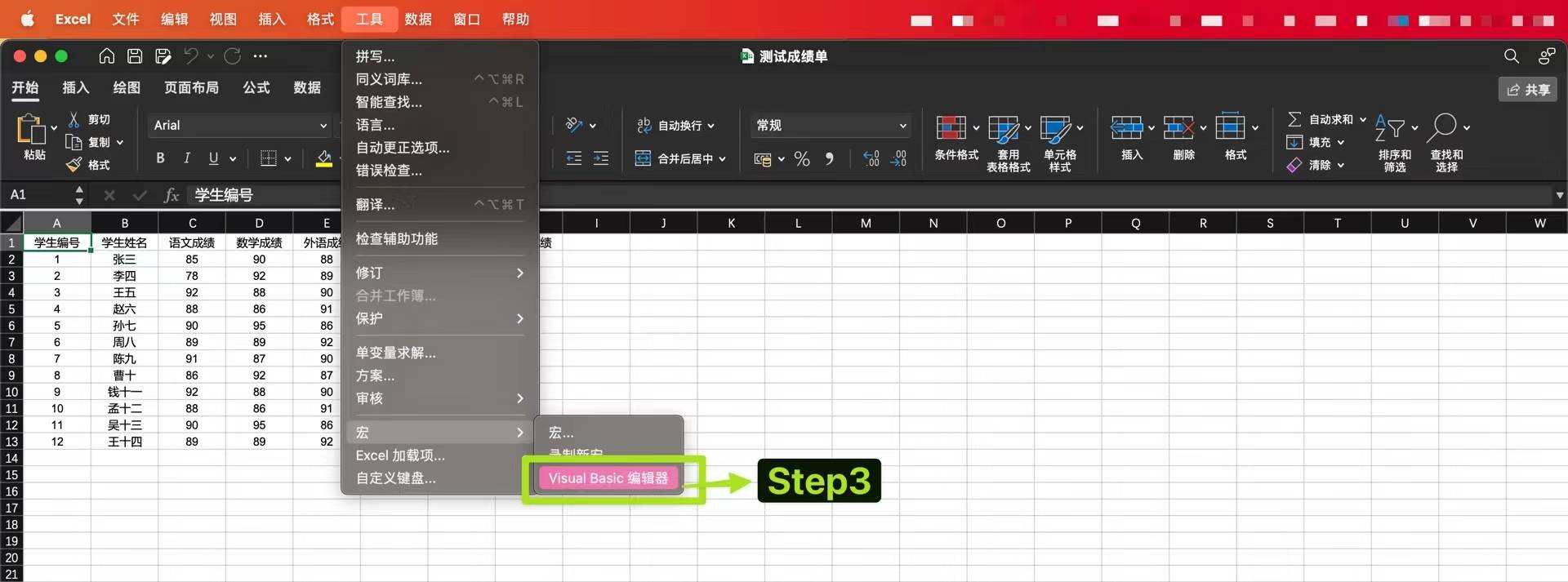Select 宏... in the macro submenu
Viewport: 1568px width, 582px height.
click(x=609, y=433)
